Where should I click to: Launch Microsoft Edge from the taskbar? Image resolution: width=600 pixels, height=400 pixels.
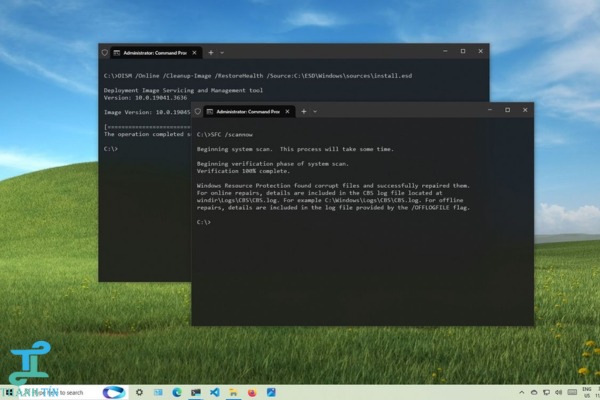tap(177, 392)
